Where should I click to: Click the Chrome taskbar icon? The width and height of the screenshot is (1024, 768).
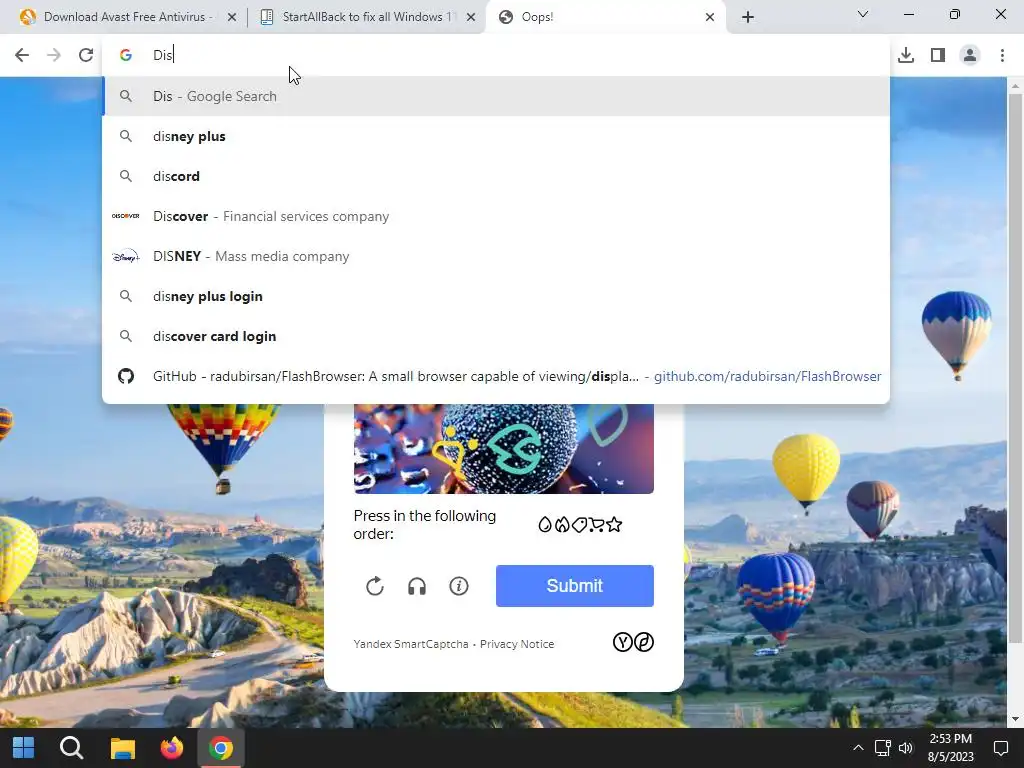[221, 748]
